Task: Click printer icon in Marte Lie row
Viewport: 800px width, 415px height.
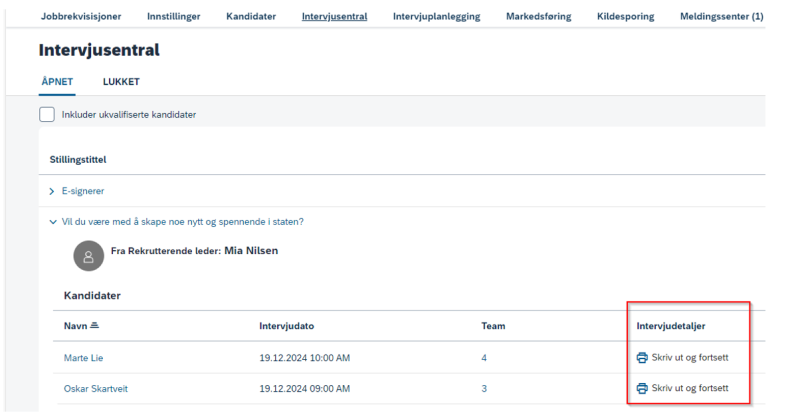Action: point(642,358)
